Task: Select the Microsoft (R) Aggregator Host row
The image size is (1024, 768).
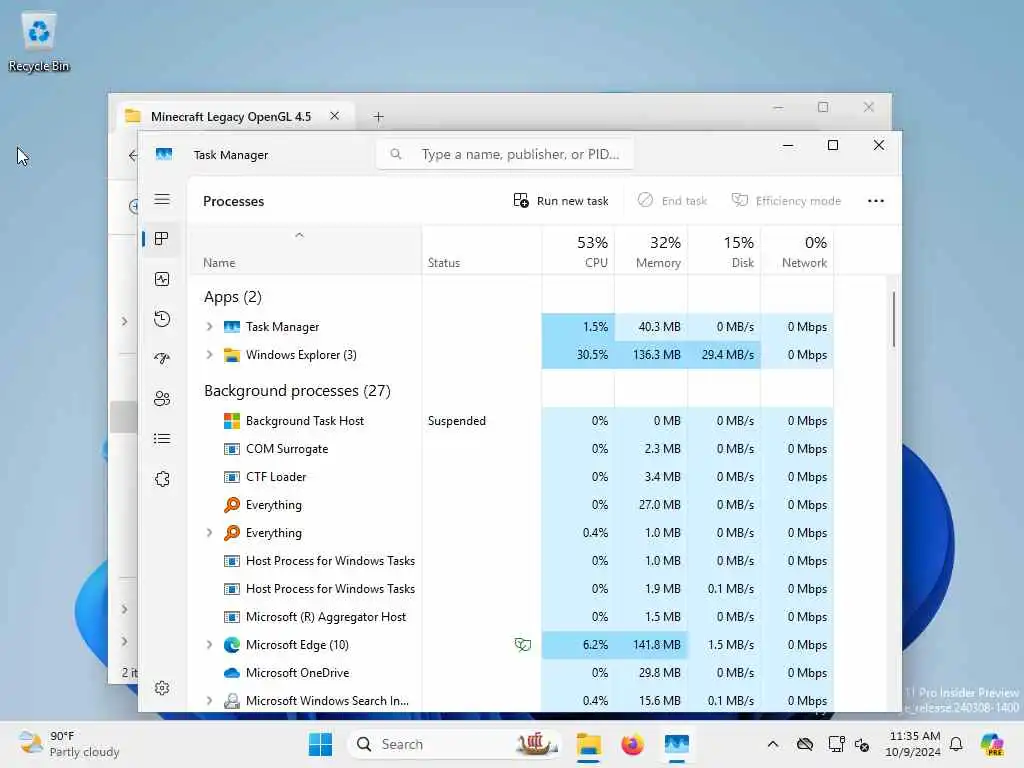Action: click(x=511, y=617)
